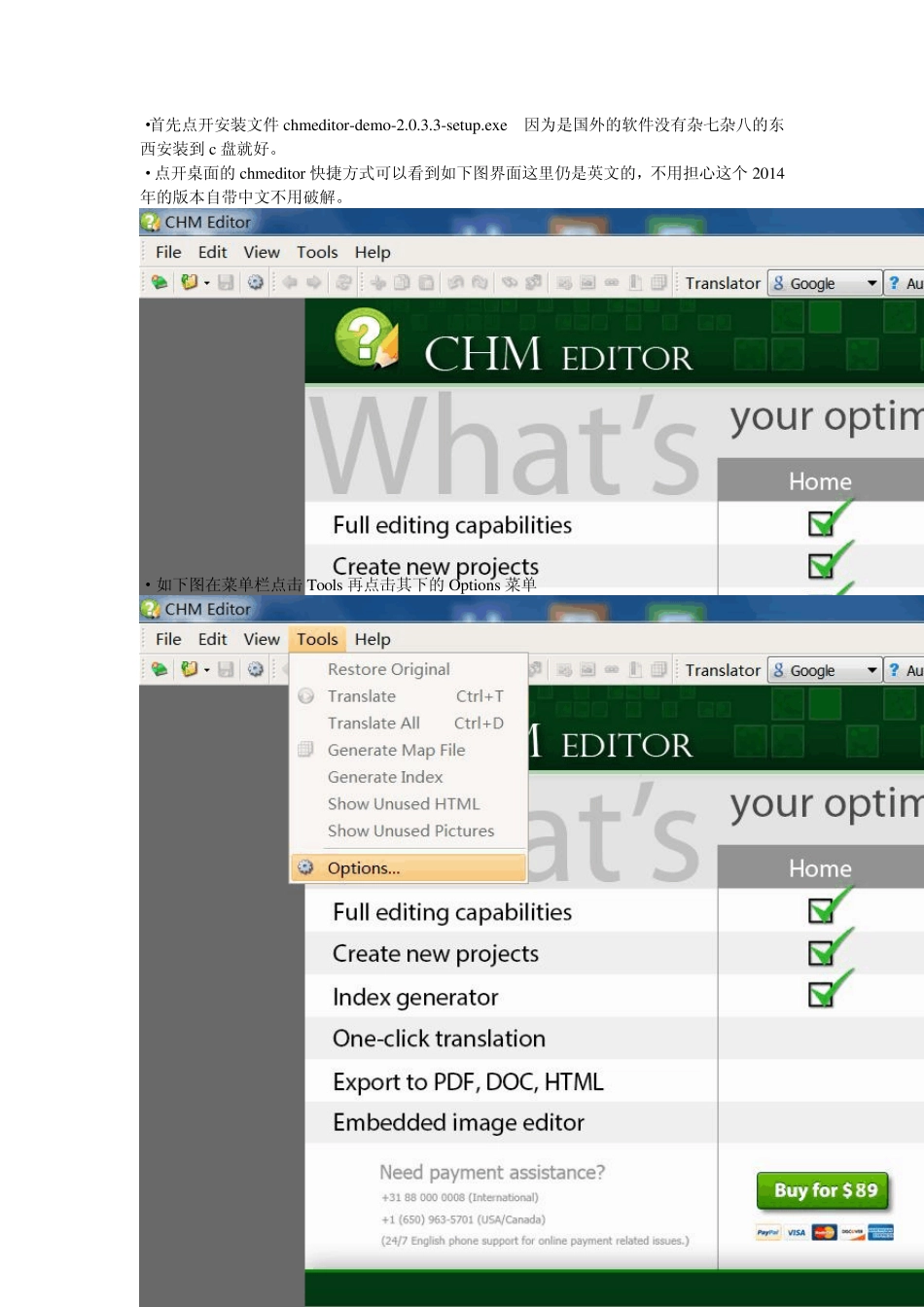Click the Translate entry's round icon in the Tools menu

(x=305, y=696)
